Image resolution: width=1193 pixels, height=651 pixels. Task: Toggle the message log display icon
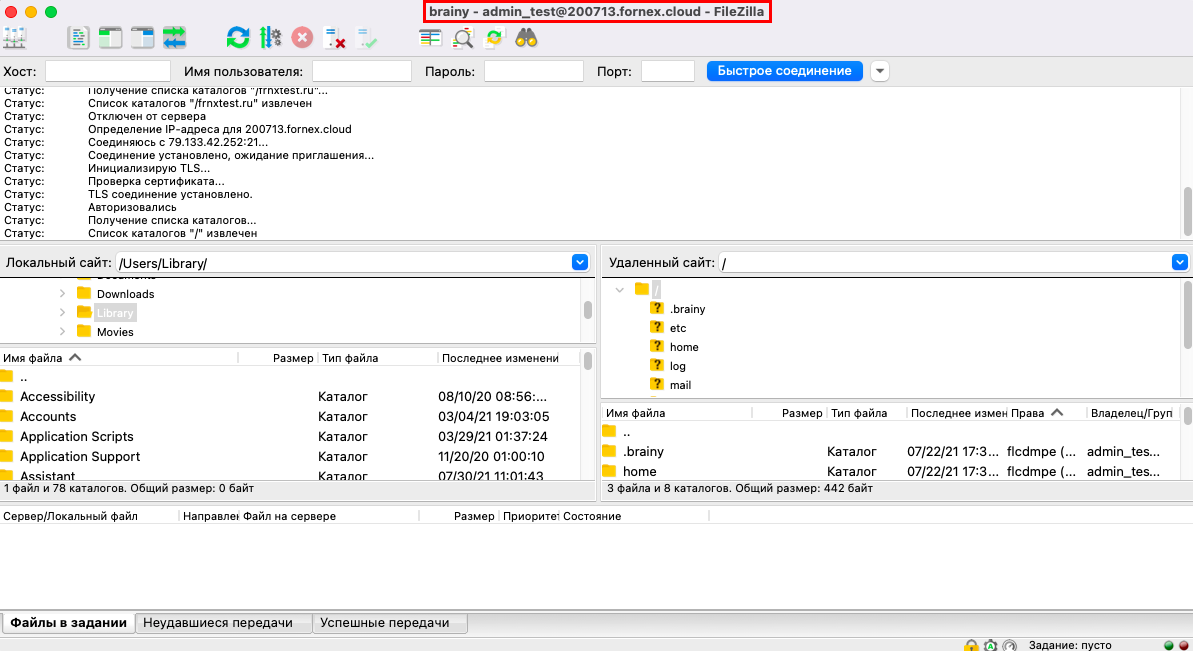[x=78, y=37]
